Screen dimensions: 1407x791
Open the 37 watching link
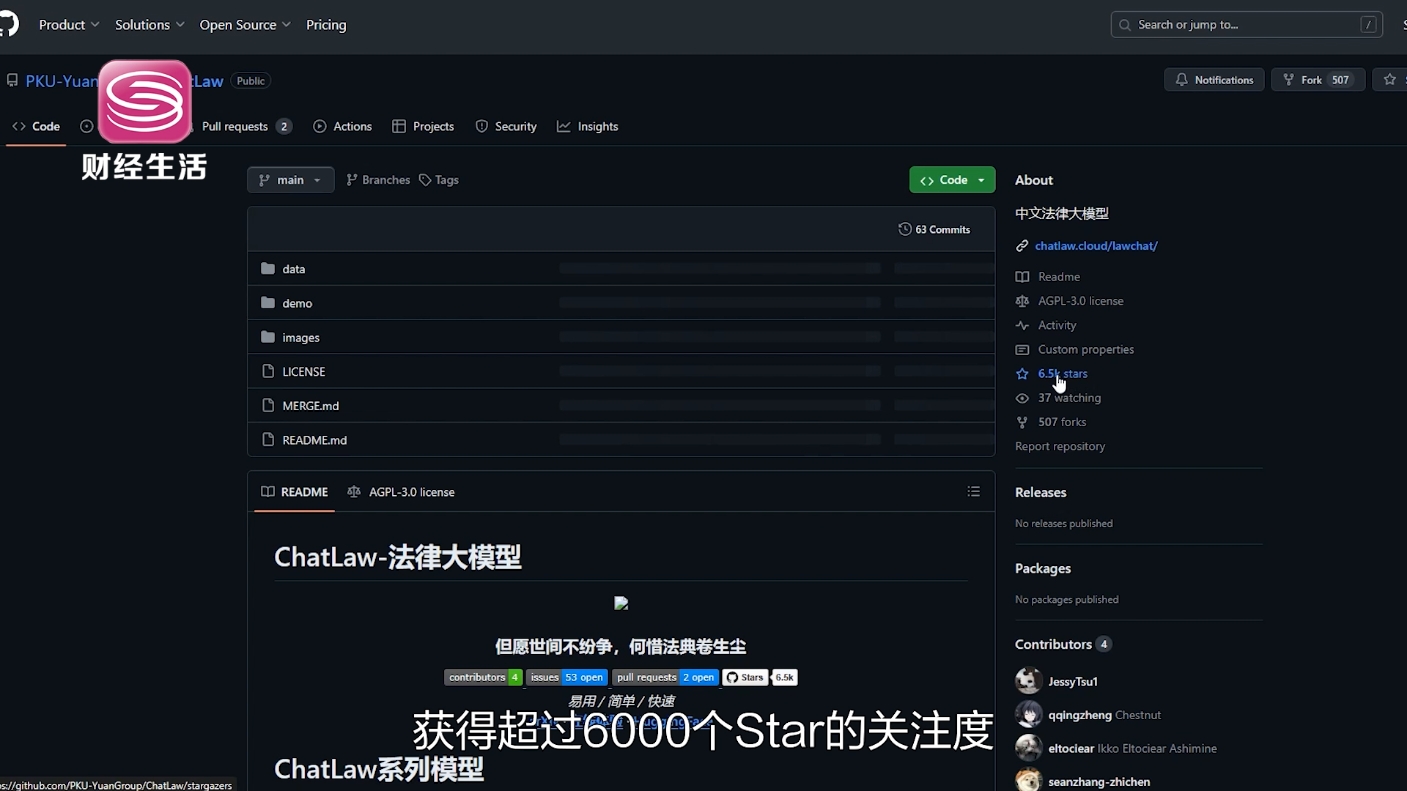(x=1069, y=398)
